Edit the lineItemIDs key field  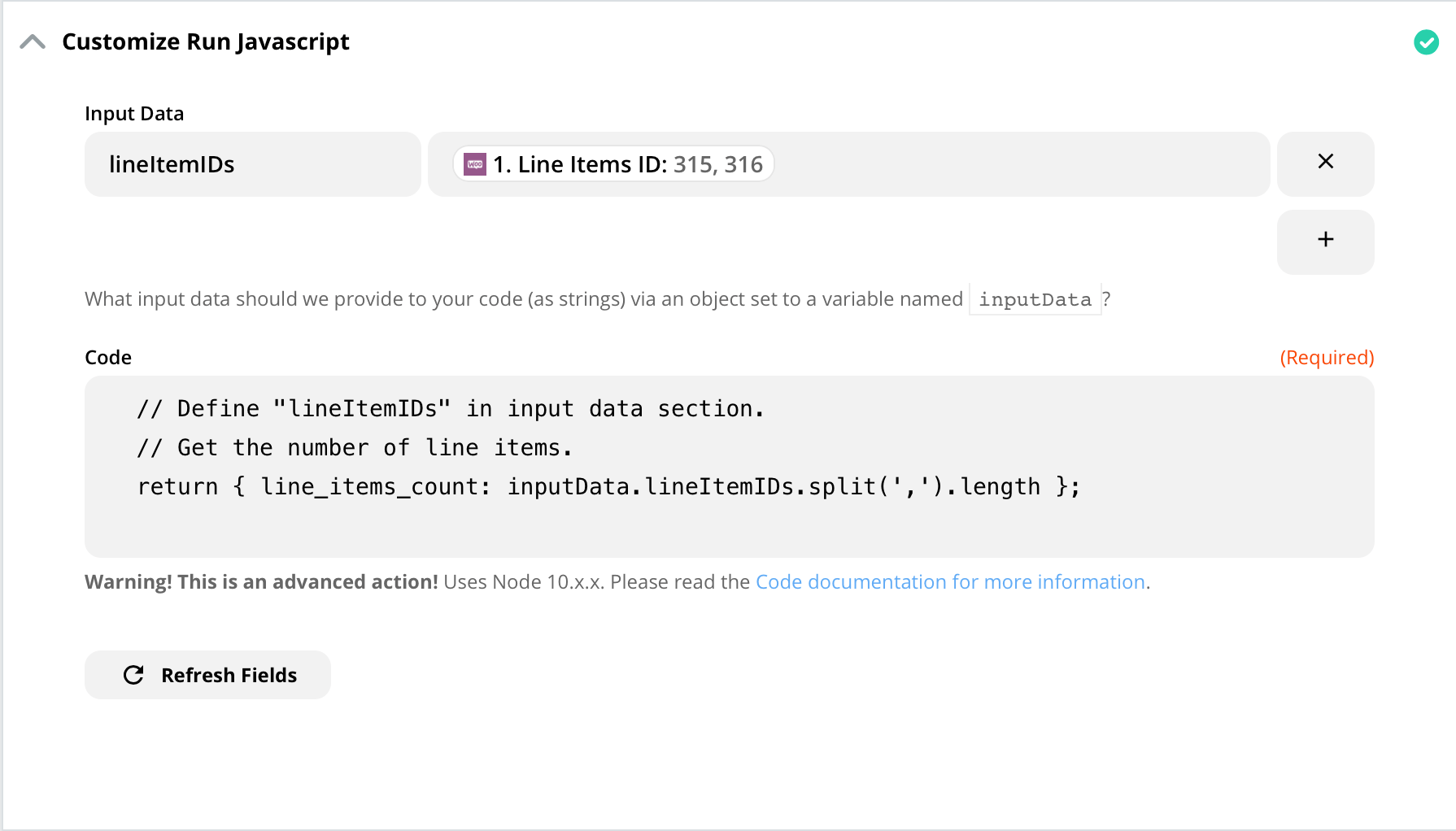[252, 164]
